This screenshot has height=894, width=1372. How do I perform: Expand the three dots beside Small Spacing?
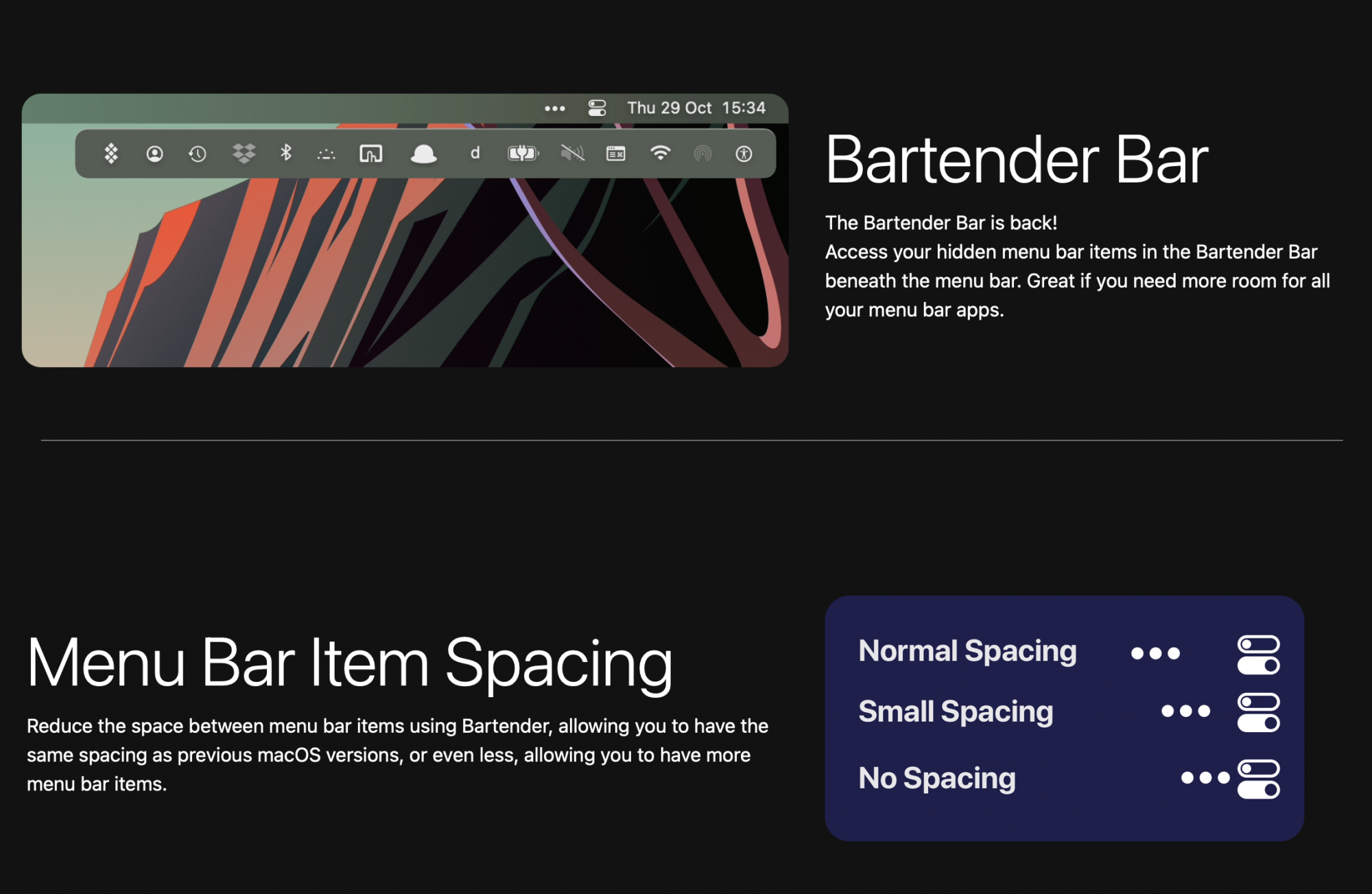pyautogui.click(x=1185, y=711)
